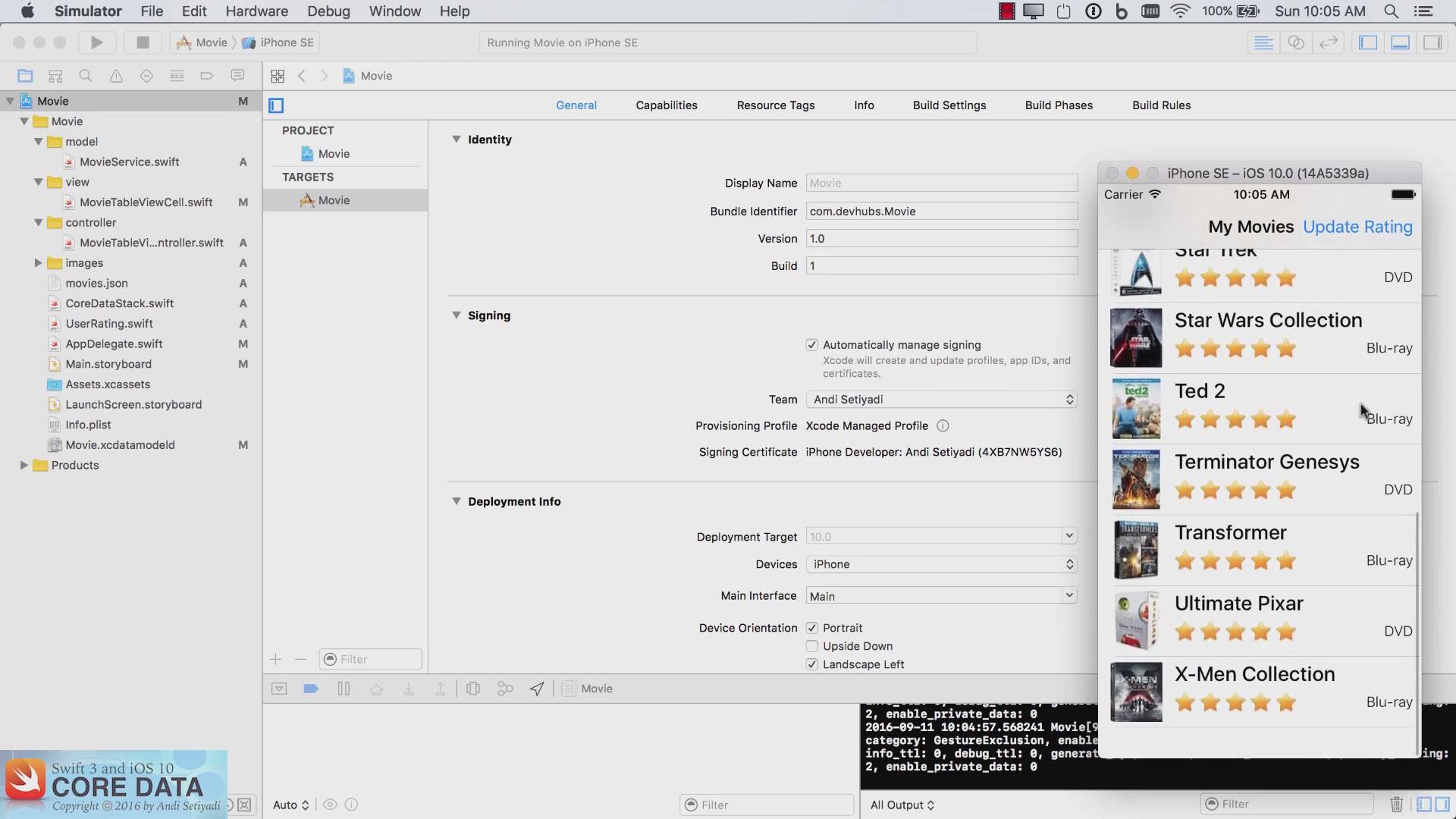The height and width of the screenshot is (819, 1456).
Task: Run the project with the play button
Action: (96, 42)
